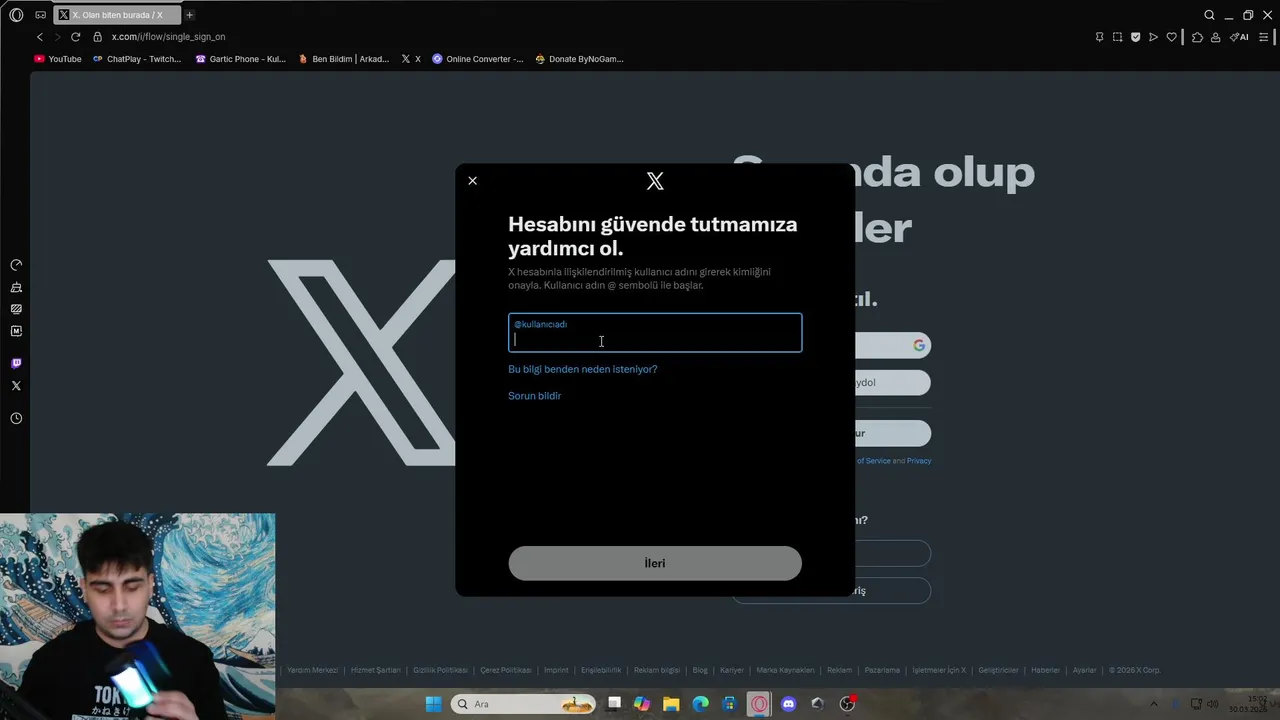Open Opera easy setup sliders icon

coord(1264,37)
